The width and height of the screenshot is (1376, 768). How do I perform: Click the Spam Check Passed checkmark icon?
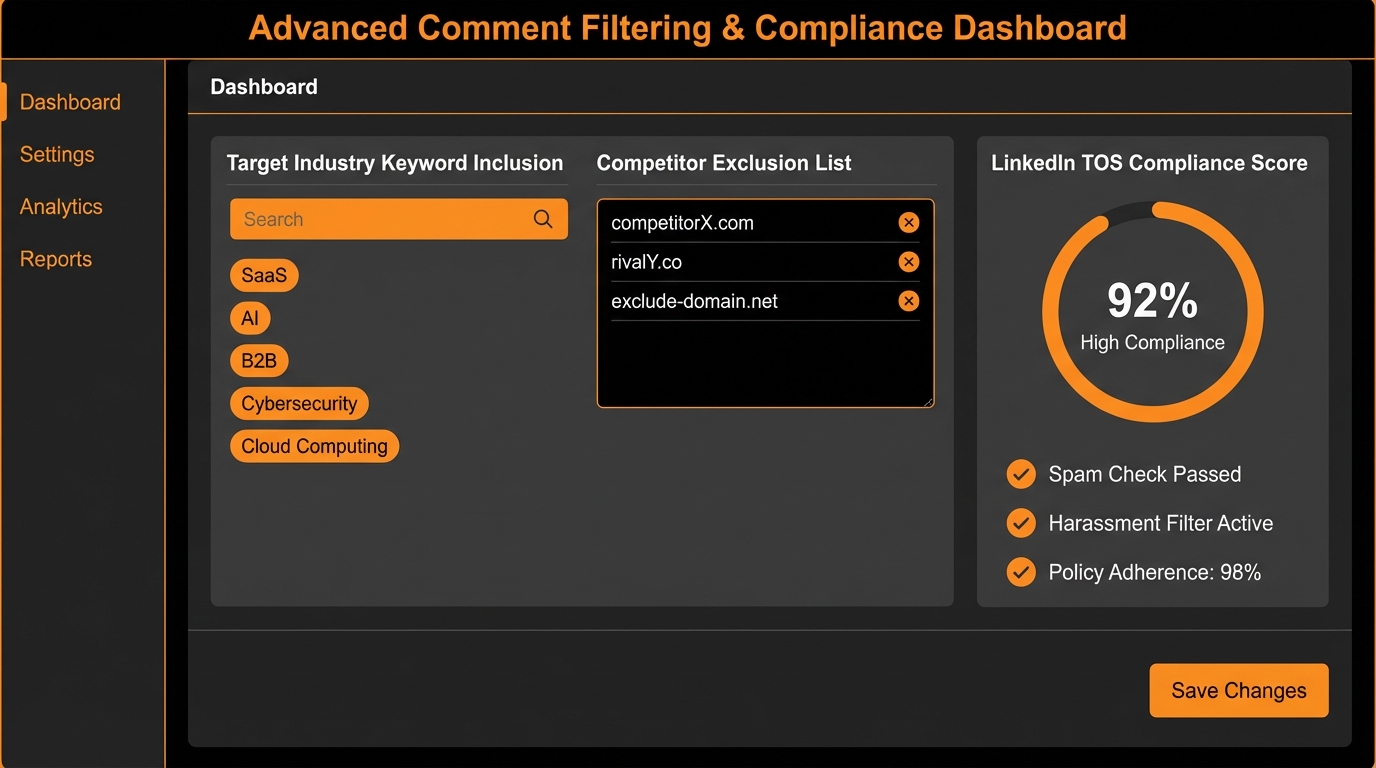(x=1020, y=474)
